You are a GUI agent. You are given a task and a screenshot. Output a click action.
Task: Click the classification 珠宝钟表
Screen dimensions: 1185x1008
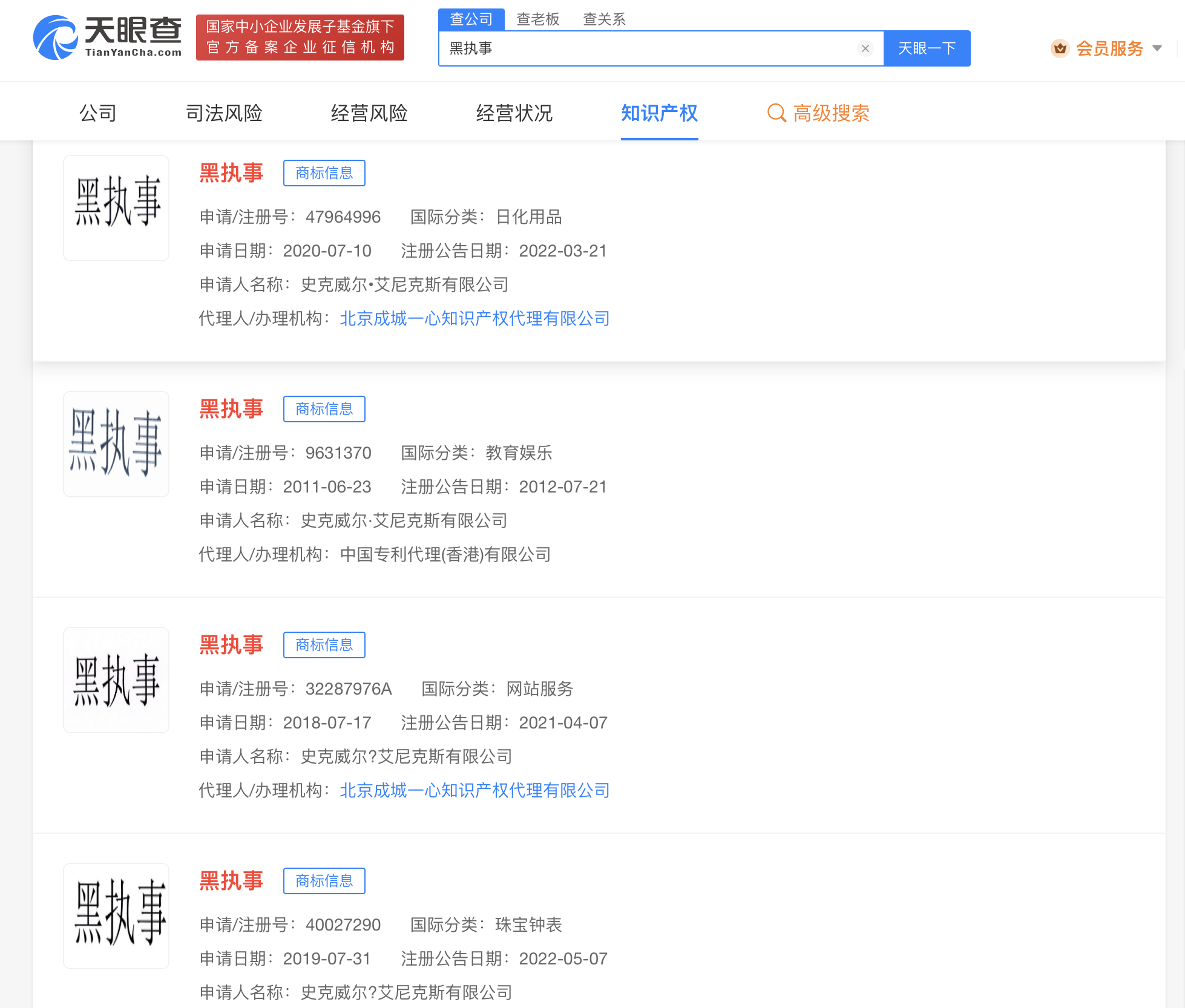528,925
